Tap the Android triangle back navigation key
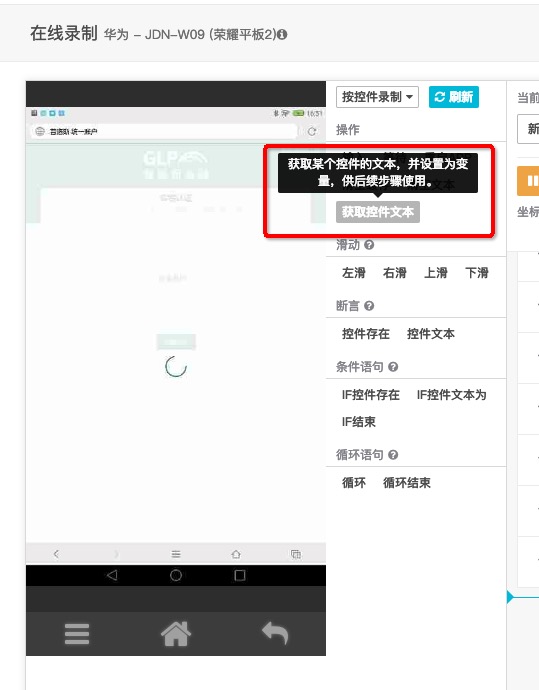The image size is (539, 690). pyautogui.click(x=112, y=575)
